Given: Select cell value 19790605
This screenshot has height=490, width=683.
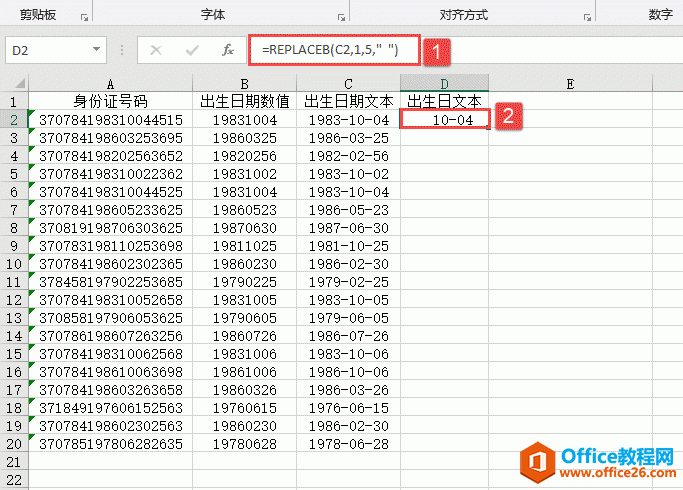Looking at the screenshot, I should pos(244,318).
